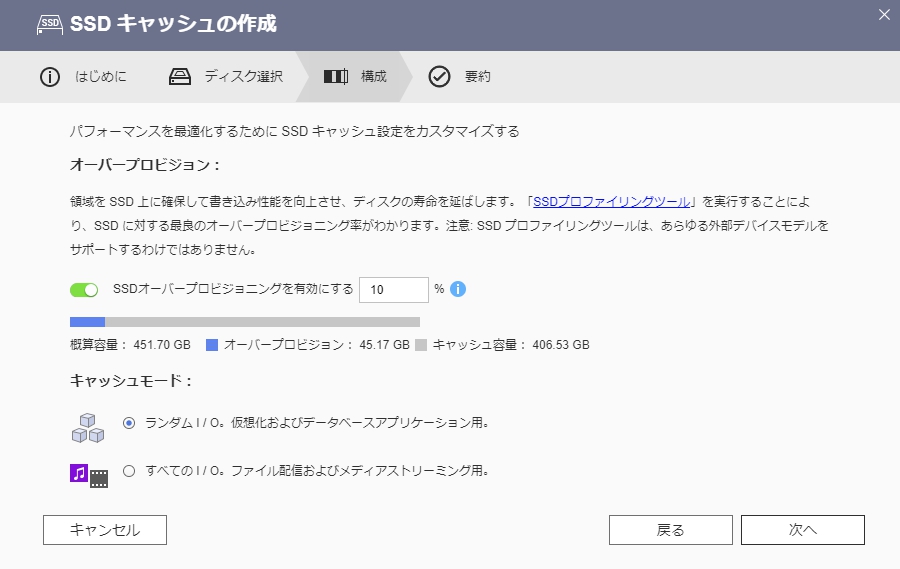The height and width of the screenshot is (569, 900).
Task: Click the over-provisioning capacity bar
Action: tap(244, 322)
